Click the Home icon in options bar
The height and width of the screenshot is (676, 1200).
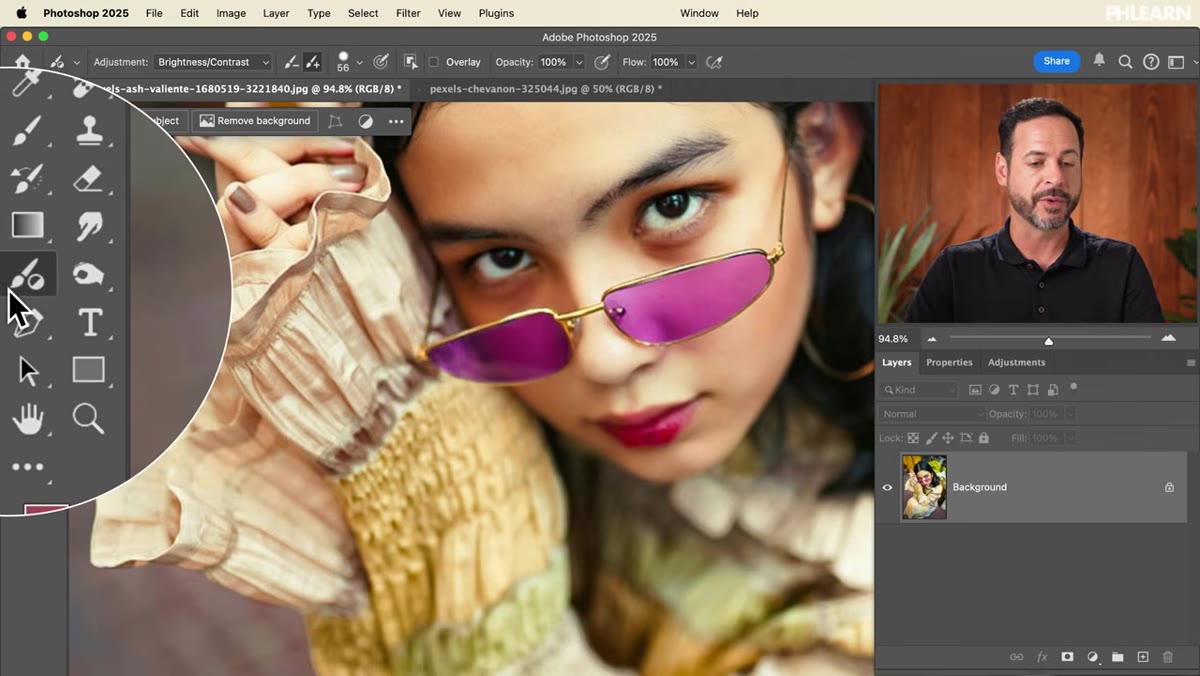coord(22,62)
